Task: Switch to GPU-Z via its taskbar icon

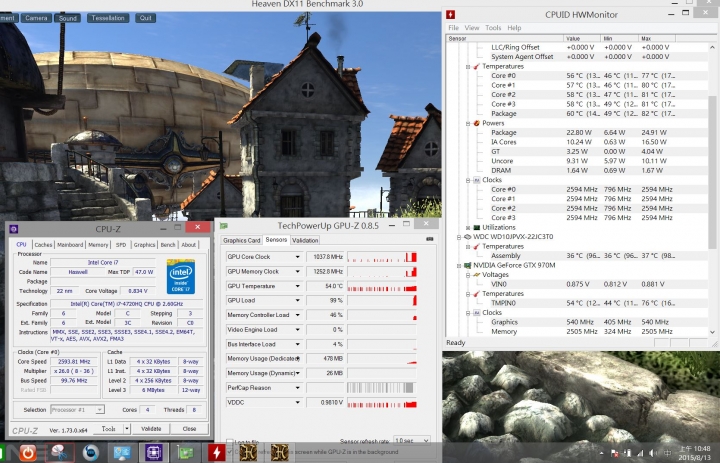Action: pos(186,453)
